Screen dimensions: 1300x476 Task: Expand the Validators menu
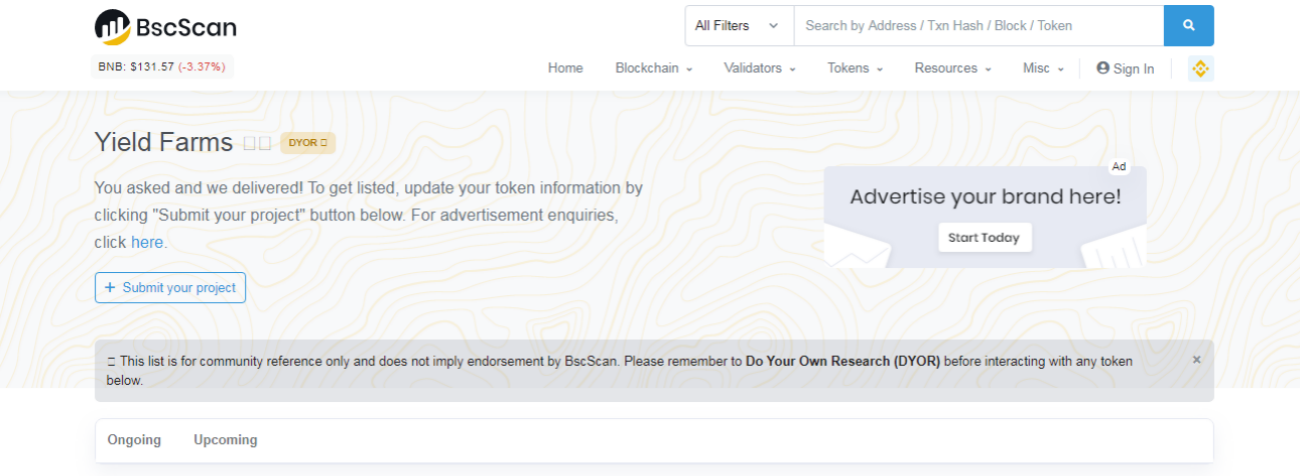coord(760,68)
